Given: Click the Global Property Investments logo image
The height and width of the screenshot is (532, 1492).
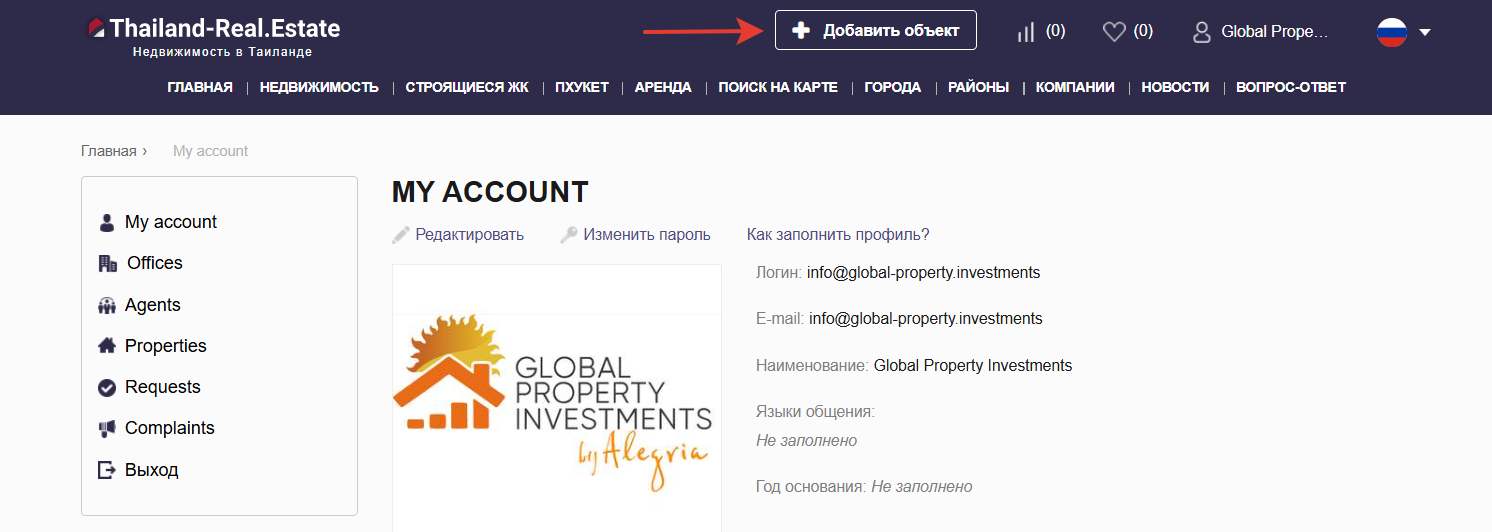Looking at the screenshot, I should (x=556, y=400).
